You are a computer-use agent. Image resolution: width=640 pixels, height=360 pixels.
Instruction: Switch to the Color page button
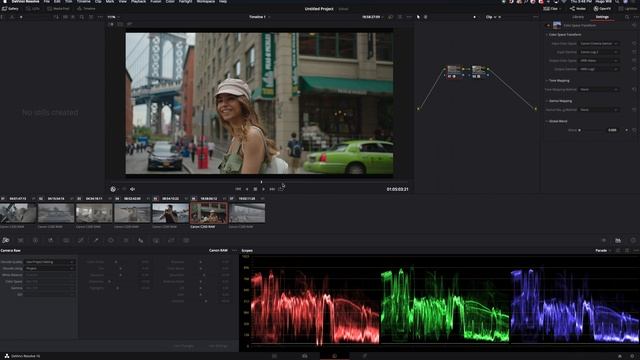click(x=334, y=356)
